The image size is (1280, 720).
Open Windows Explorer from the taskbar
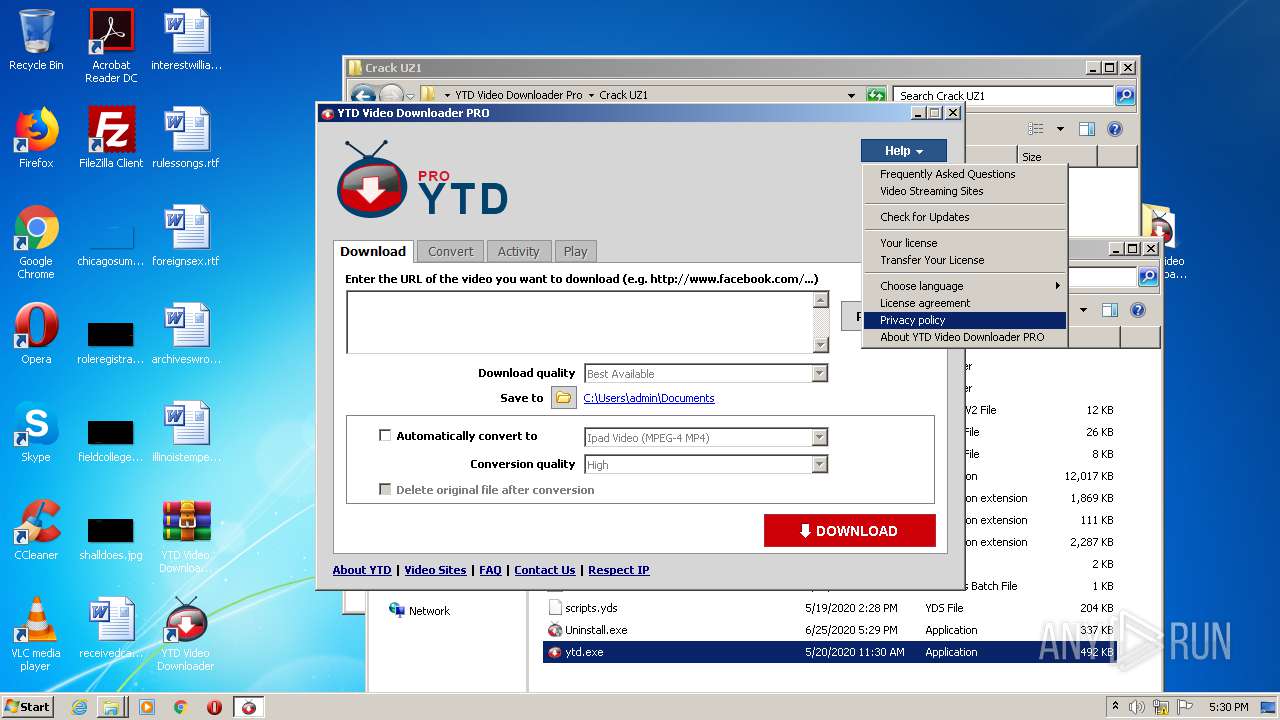coord(110,707)
